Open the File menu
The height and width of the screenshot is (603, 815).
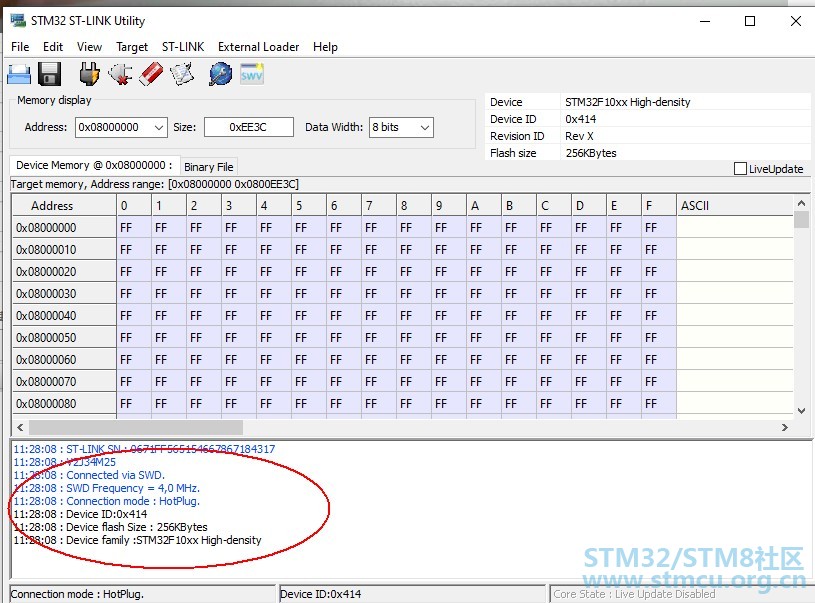20,47
